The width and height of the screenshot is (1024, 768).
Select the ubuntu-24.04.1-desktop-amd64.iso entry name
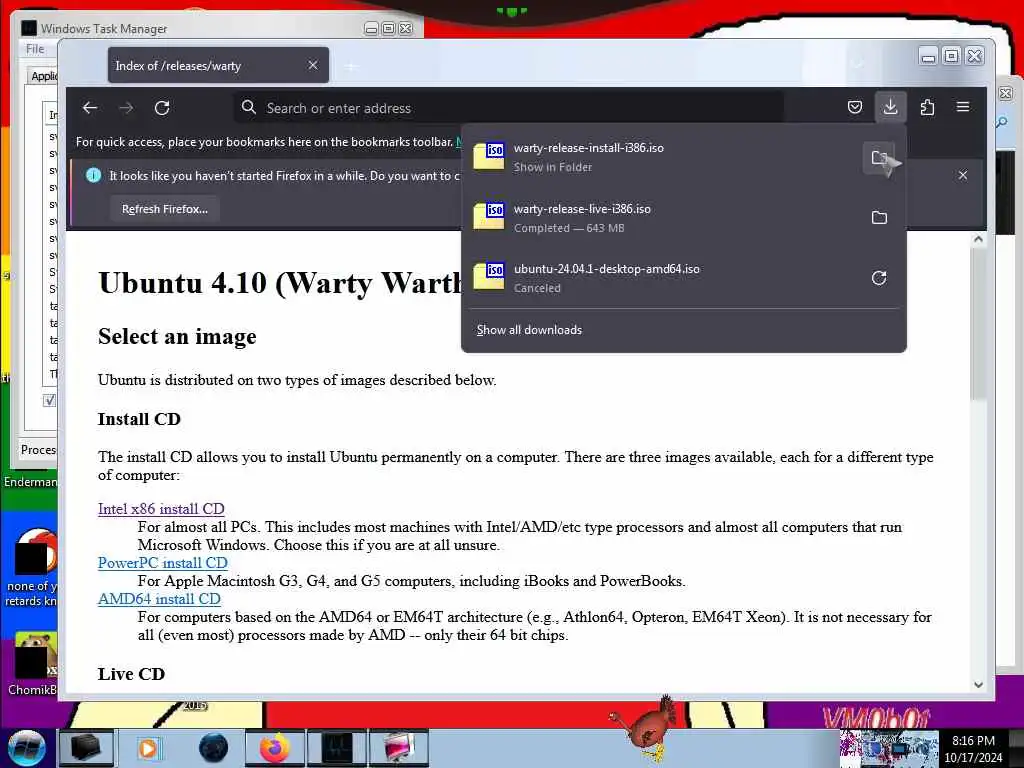[607, 269]
